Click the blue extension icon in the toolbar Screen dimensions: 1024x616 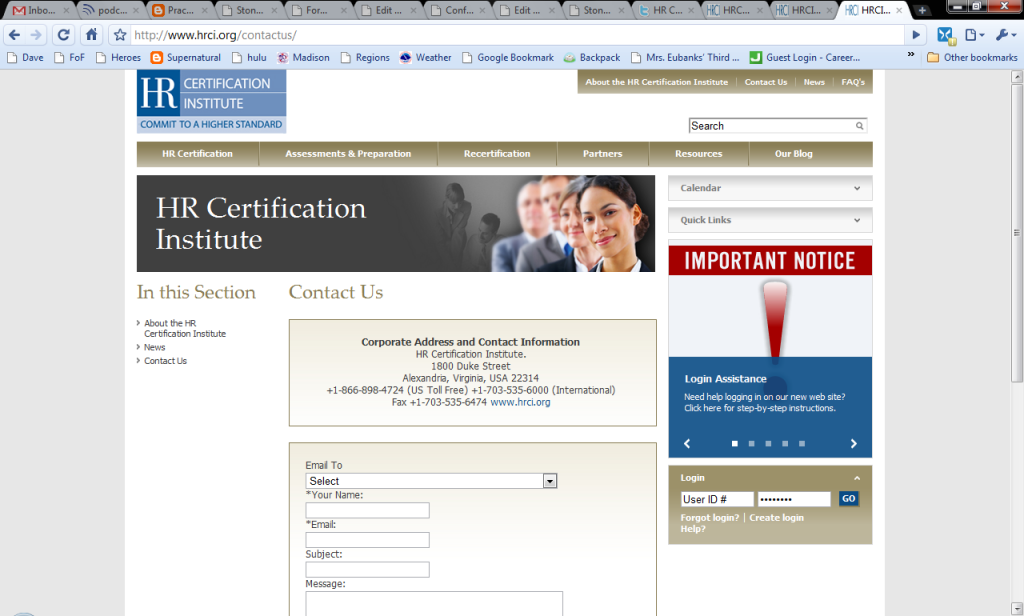pos(946,35)
